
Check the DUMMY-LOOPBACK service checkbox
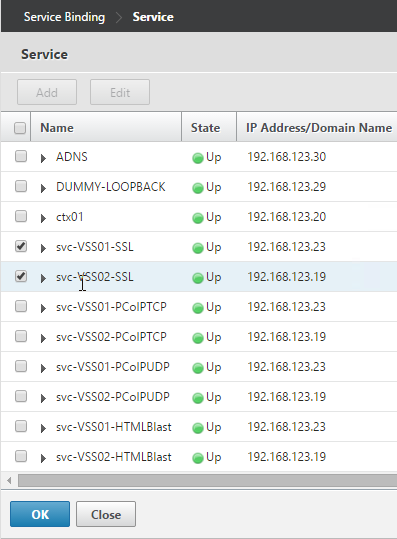click(21, 186)
